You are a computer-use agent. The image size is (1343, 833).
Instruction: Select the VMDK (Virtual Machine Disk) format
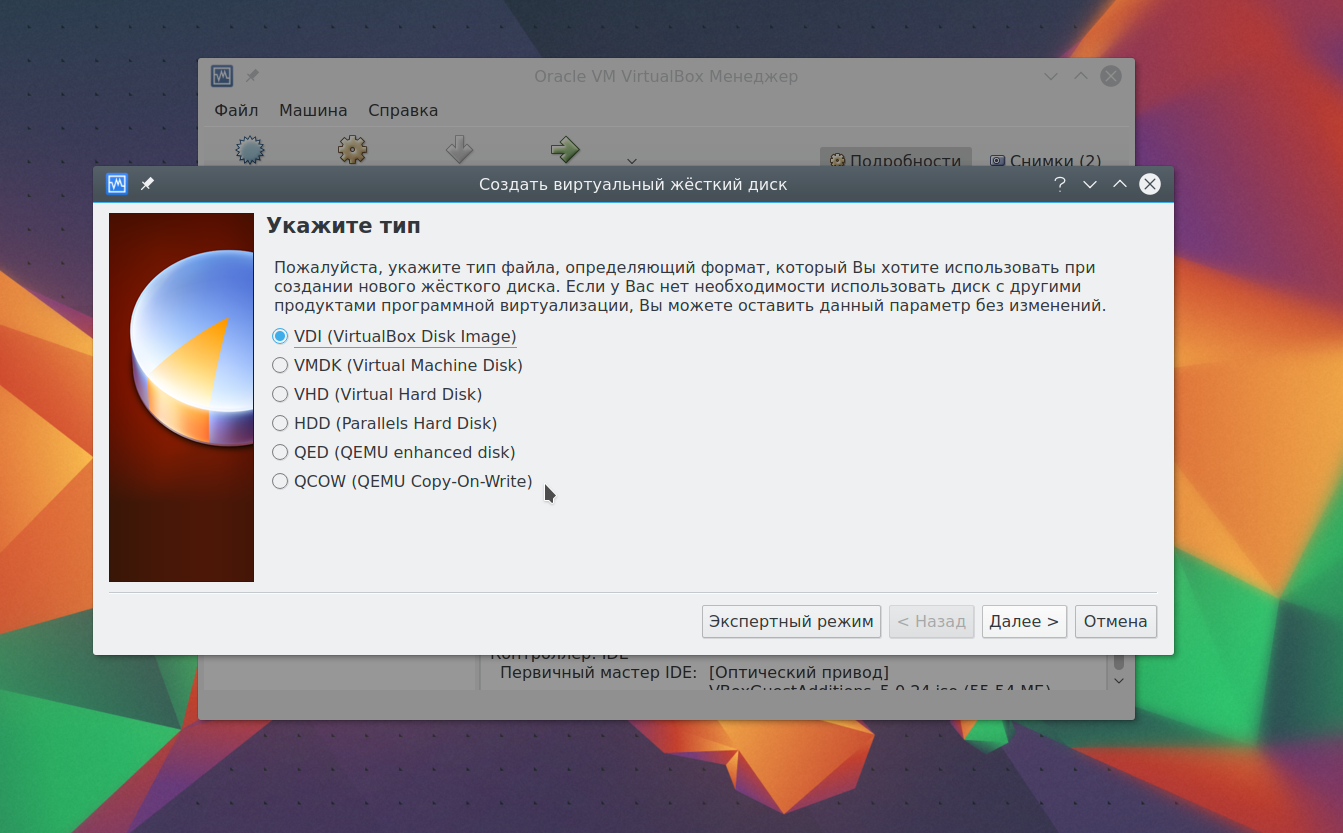(x=280, y=365)
